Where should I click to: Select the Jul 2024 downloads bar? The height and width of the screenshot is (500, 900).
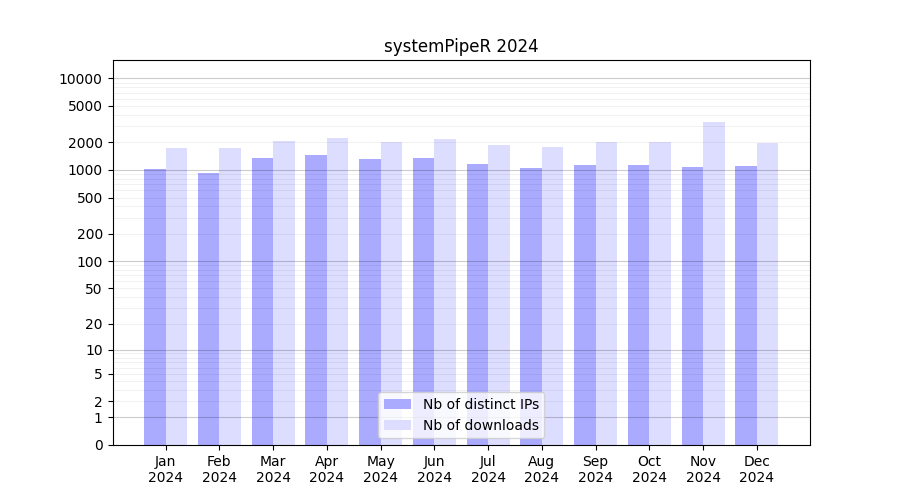(499, 295)
